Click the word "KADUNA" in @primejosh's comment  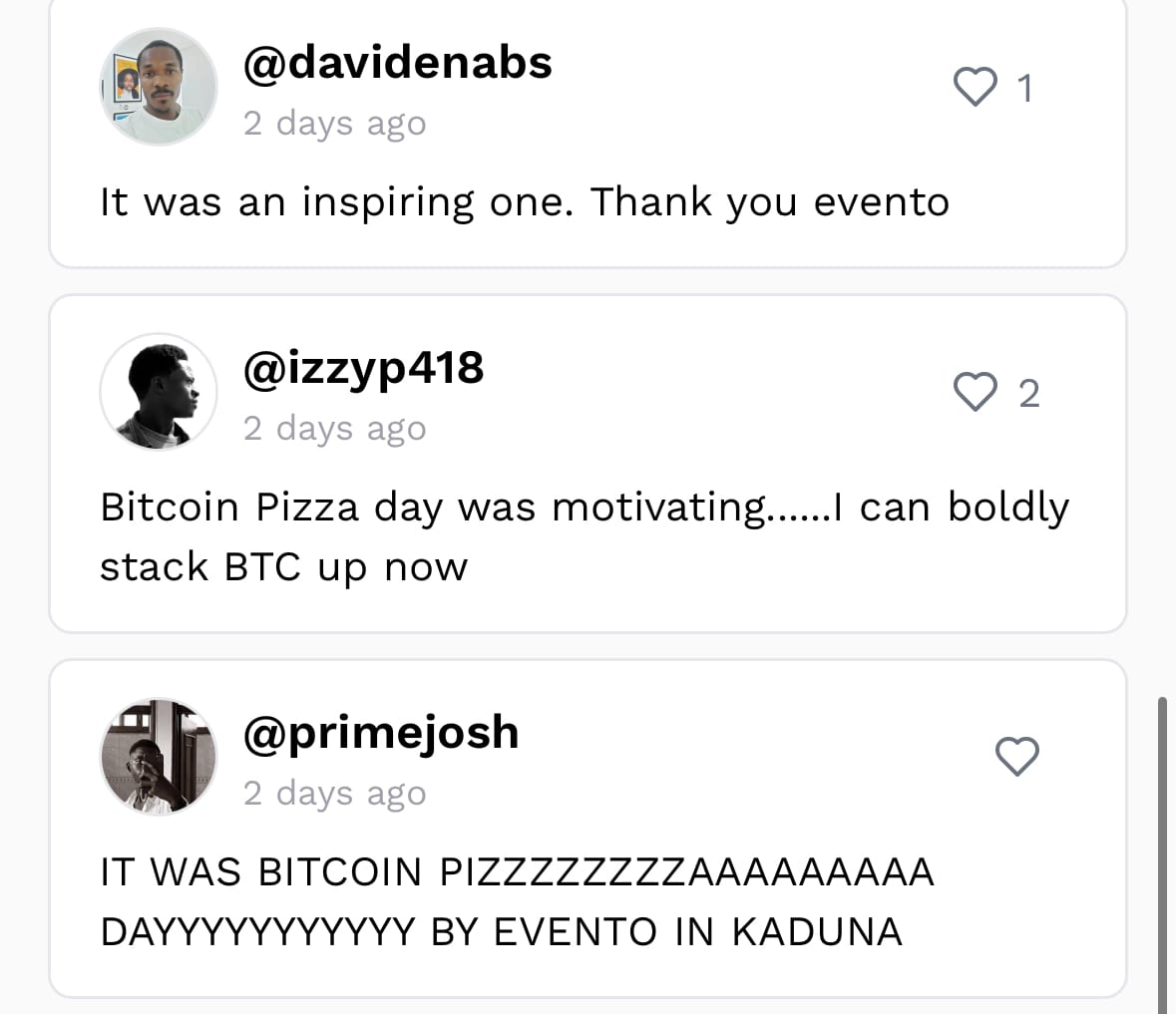pos(817,932)
